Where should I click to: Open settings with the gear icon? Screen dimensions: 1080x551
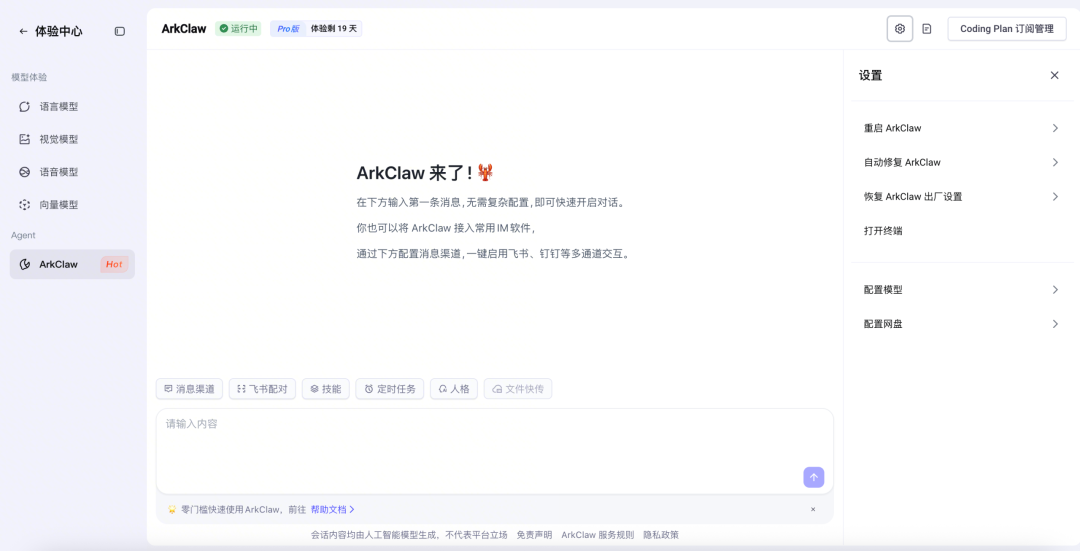[x=900, y=29]
